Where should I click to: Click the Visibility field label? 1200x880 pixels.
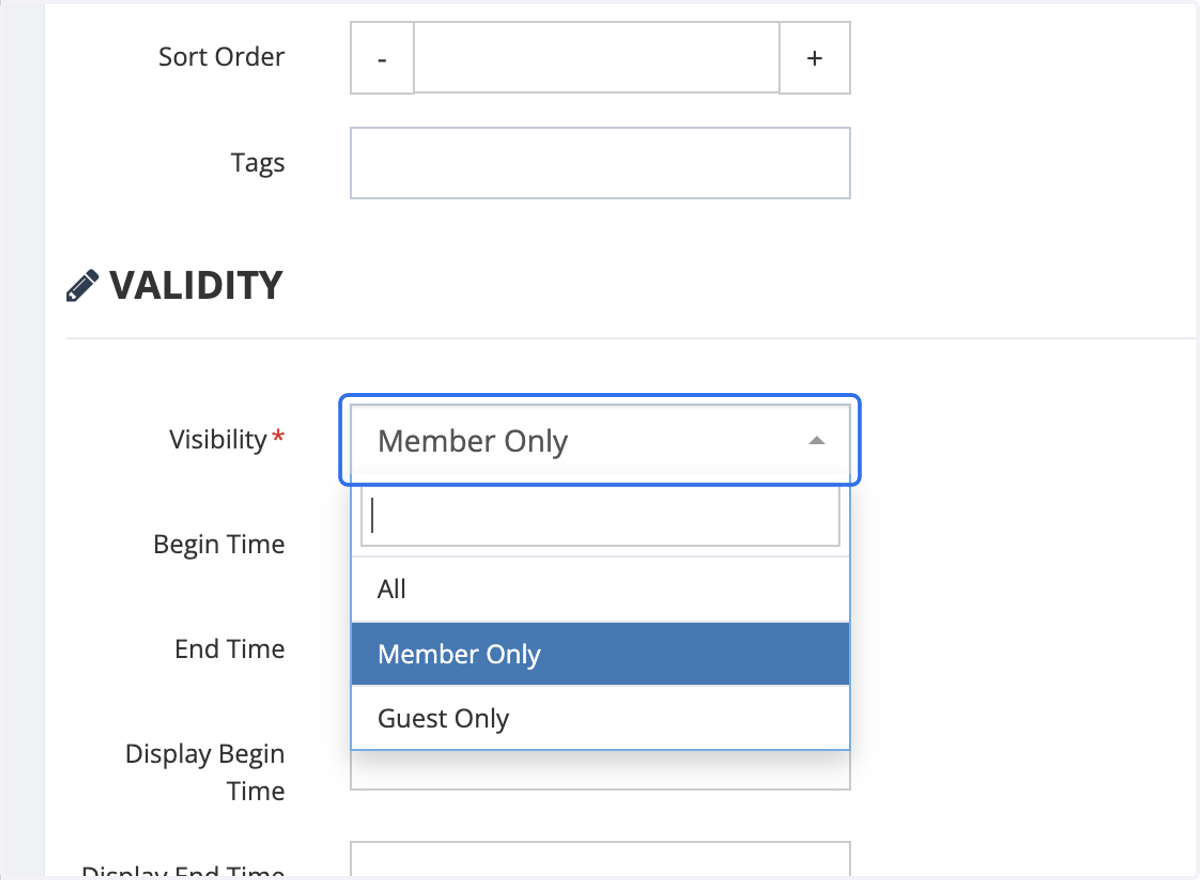[218, 439]
